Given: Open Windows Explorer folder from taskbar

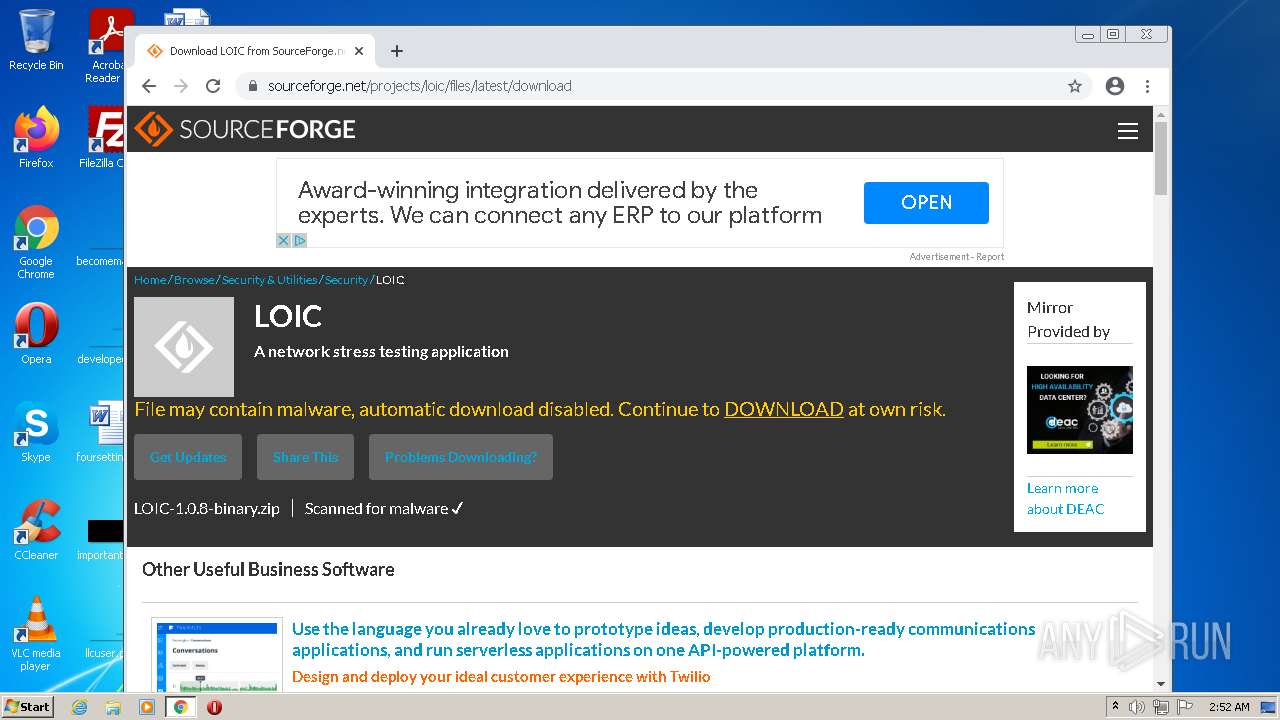Looking at the screenshot, I should tap(113, 707).
